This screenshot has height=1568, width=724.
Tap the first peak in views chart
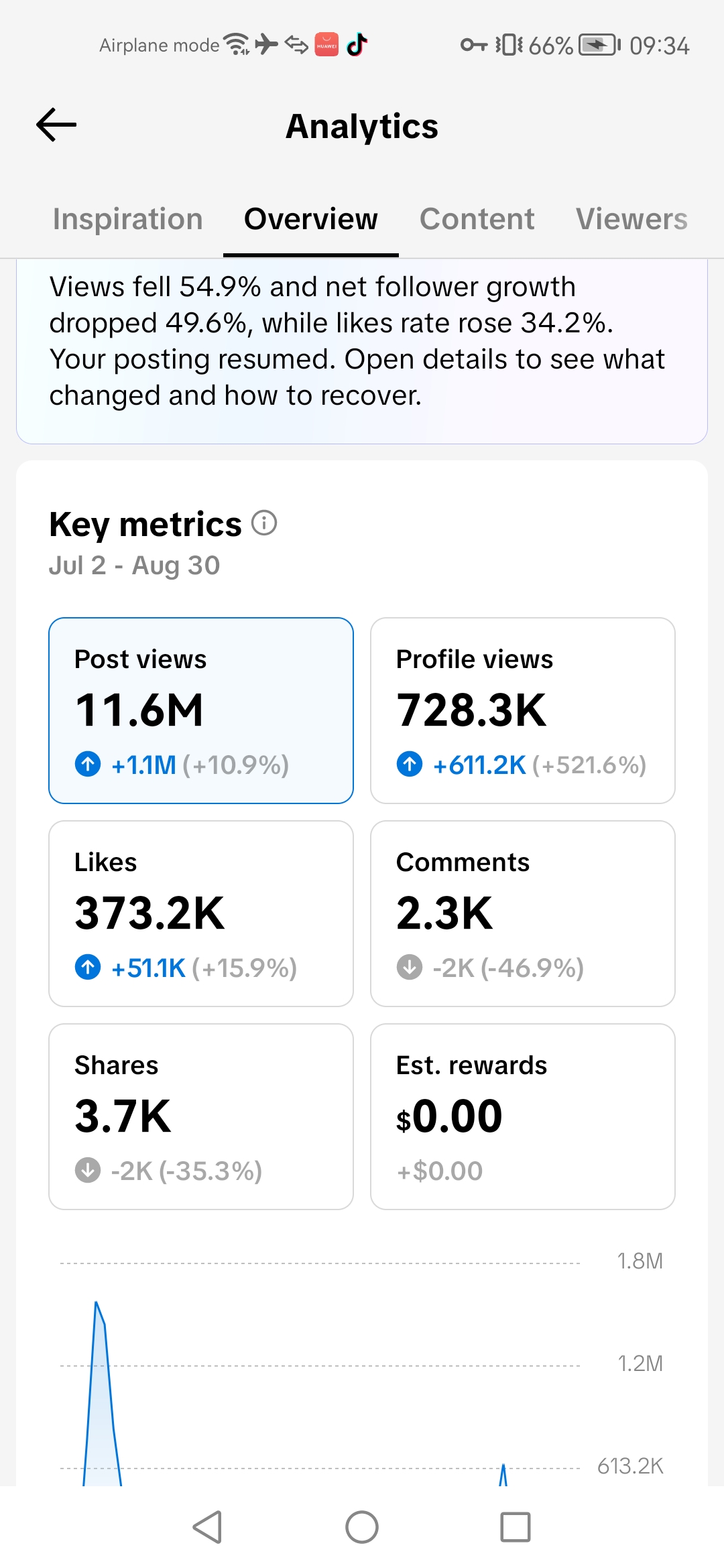coord(97,1304)
